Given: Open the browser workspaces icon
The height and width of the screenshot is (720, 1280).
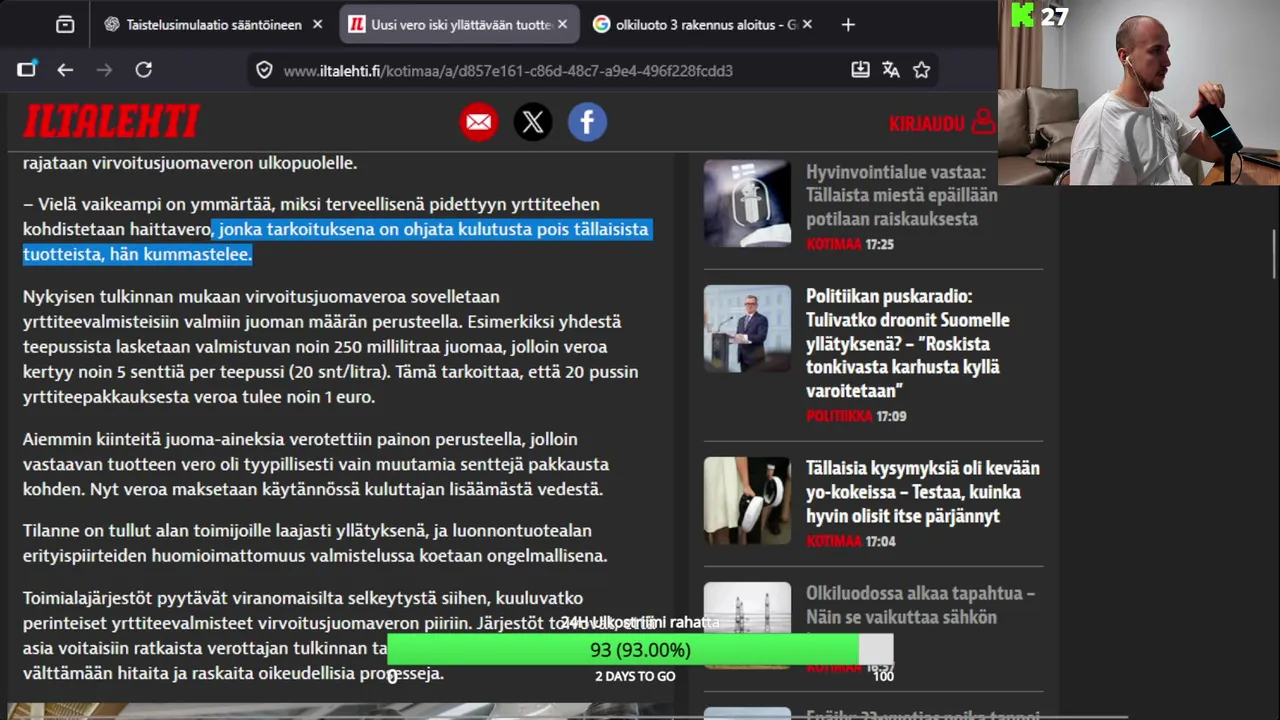Looking at the screenshot, I should coord(65,24).
